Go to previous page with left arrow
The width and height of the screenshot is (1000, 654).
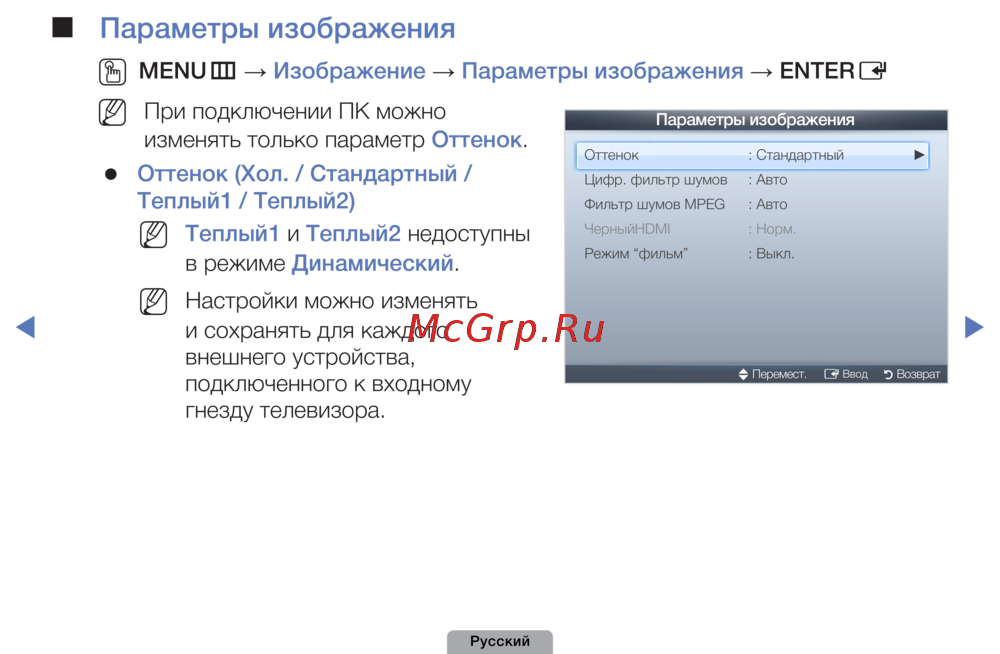coord(26,327)
